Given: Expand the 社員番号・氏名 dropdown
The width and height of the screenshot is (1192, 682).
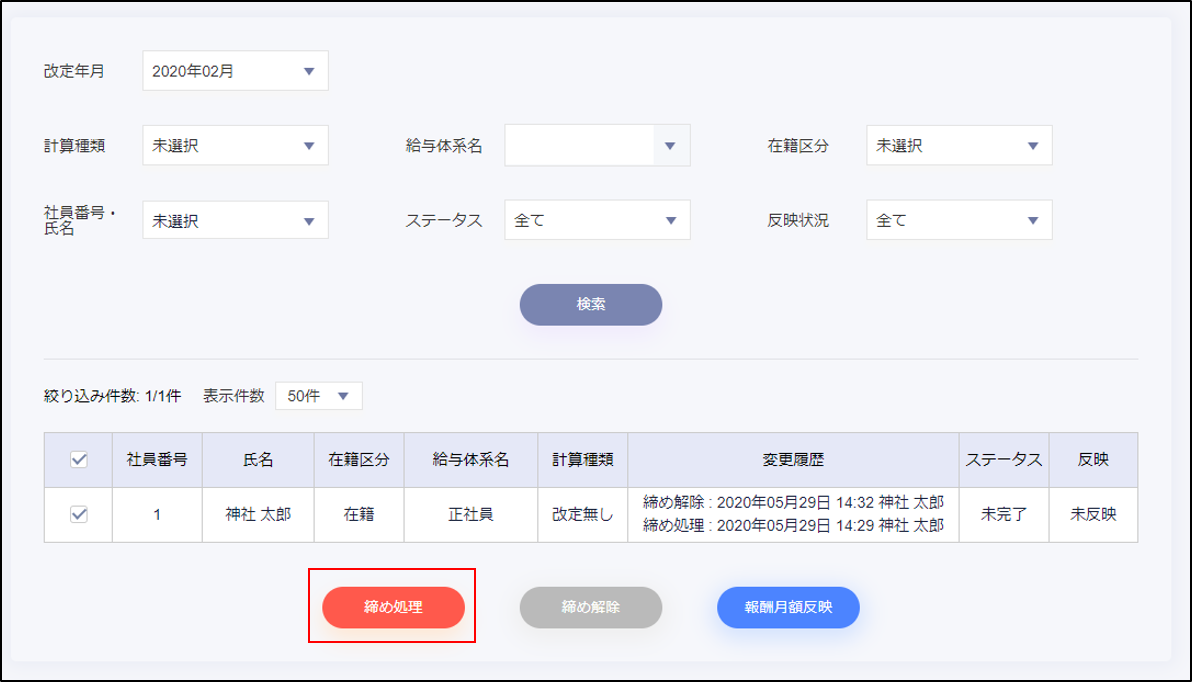Looking at the screenshot, I should (x=235, y=221).
